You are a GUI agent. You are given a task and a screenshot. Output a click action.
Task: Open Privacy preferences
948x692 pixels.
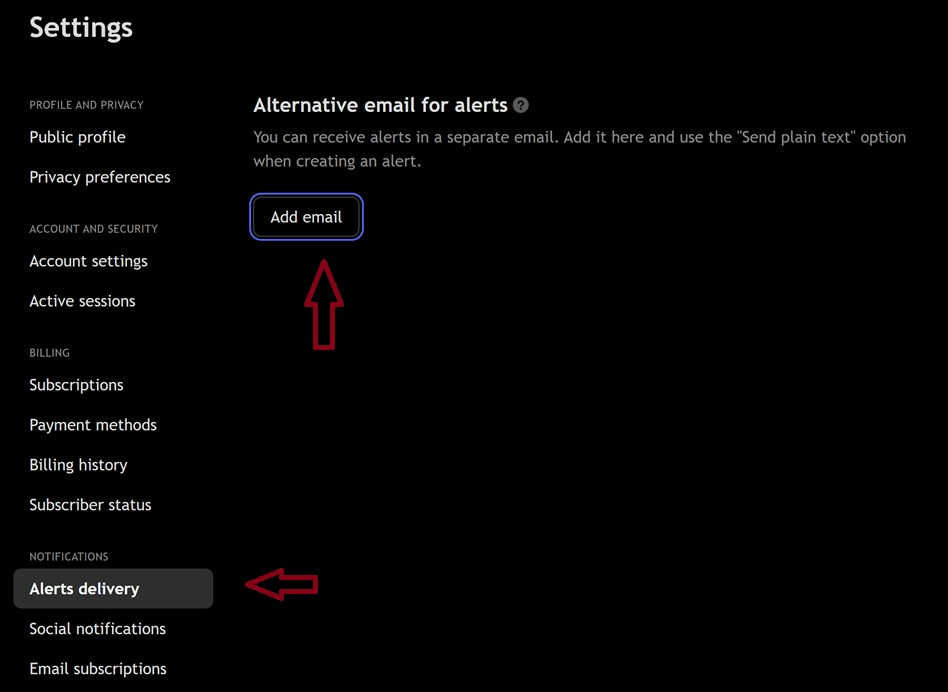pos(99,176)
